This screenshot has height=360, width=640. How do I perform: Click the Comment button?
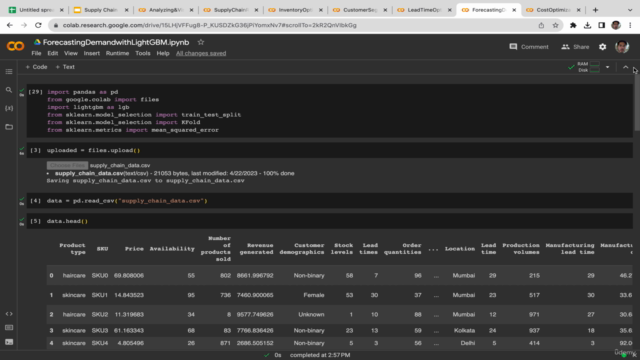[x=529, y=47]
